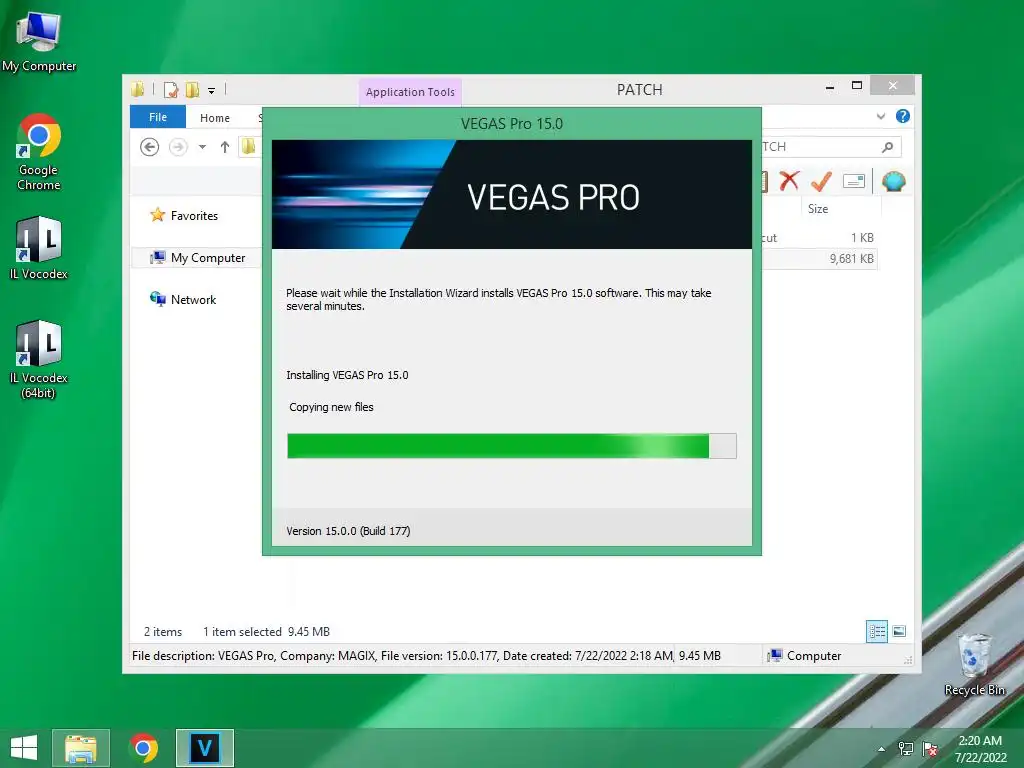Click 'Copying new files' status text

pyautogui.click(x=331, y=408)
